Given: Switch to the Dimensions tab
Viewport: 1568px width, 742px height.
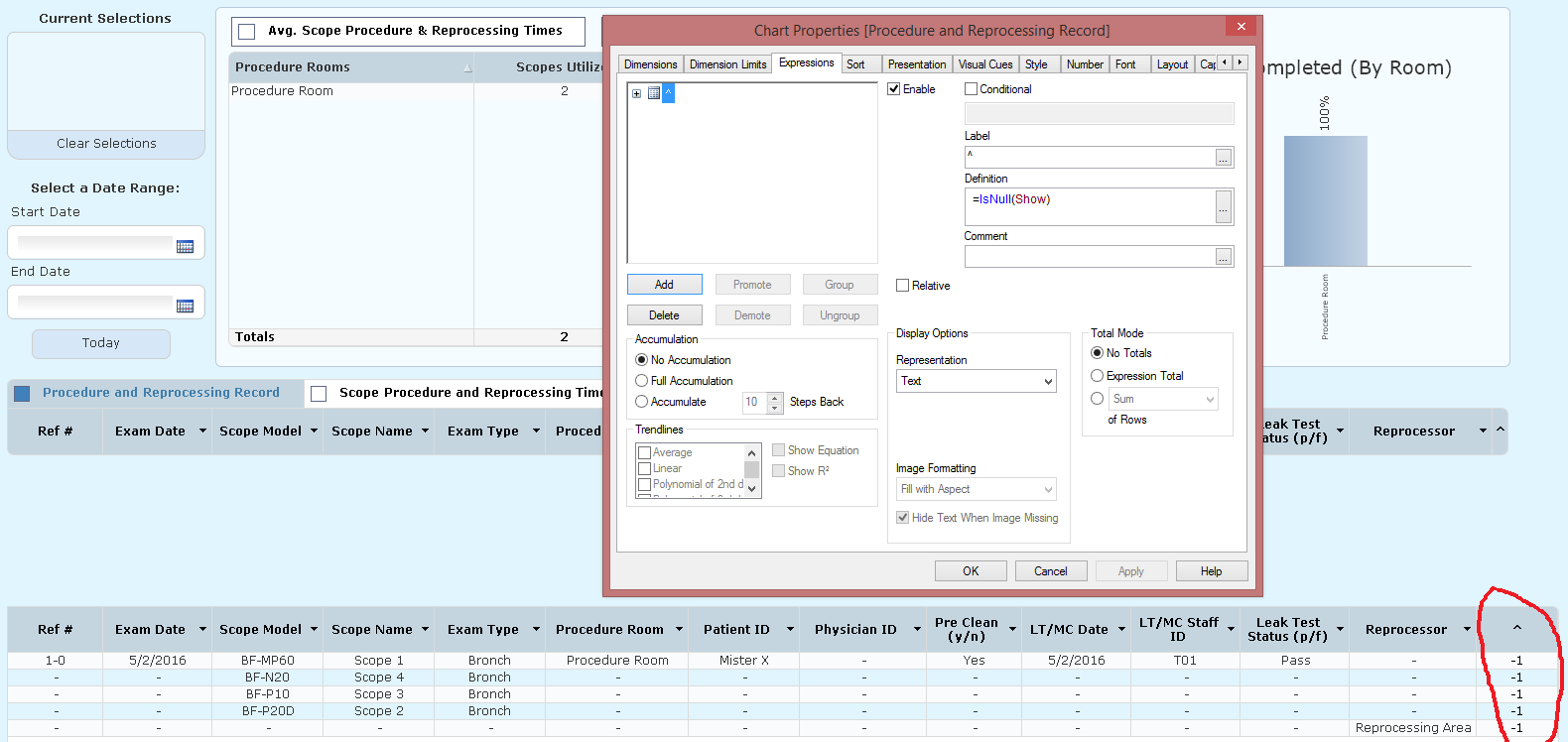Looking at the screenshot, I should point(651,64).
